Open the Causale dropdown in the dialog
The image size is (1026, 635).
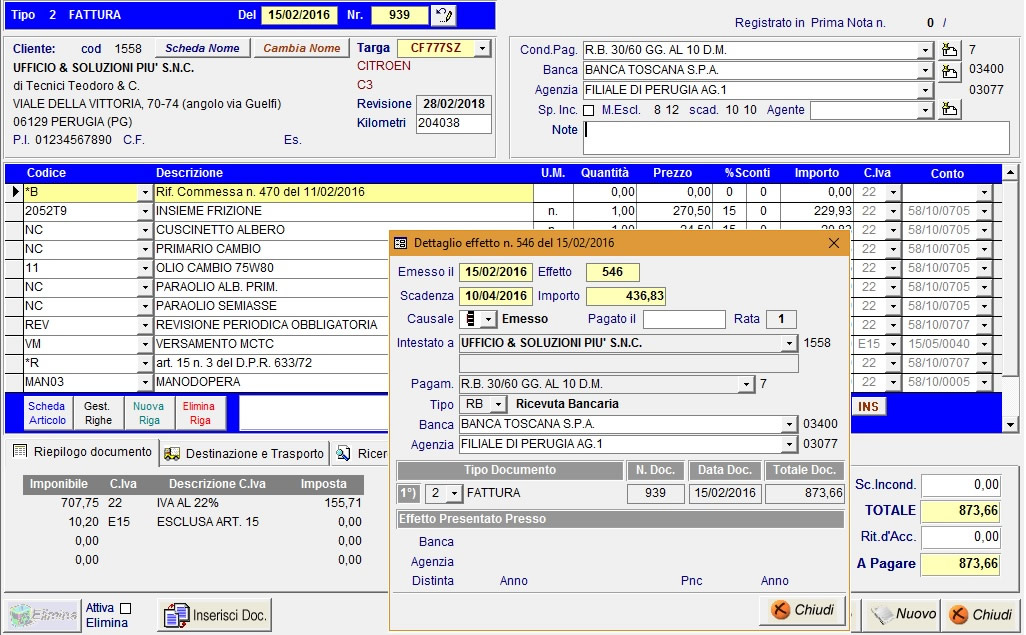(488, 319)
